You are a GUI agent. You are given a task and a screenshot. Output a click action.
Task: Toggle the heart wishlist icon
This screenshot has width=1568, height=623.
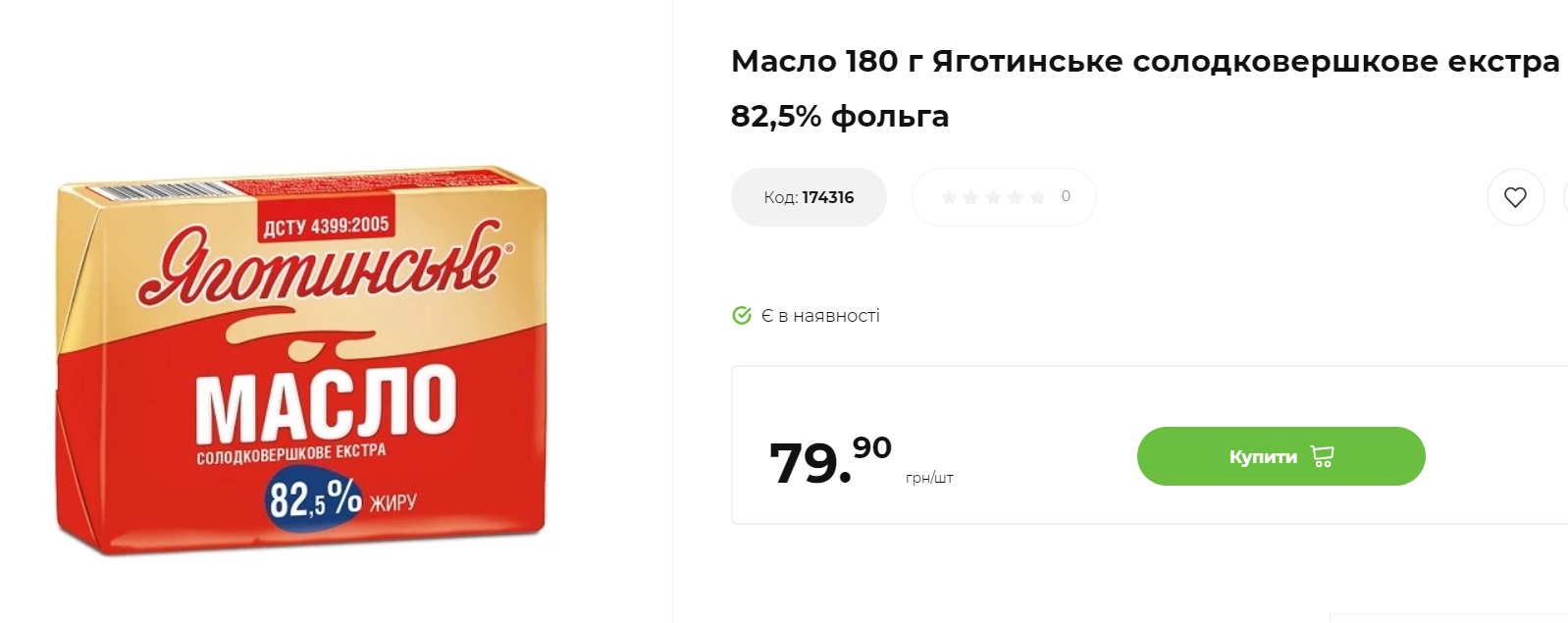1516,196
